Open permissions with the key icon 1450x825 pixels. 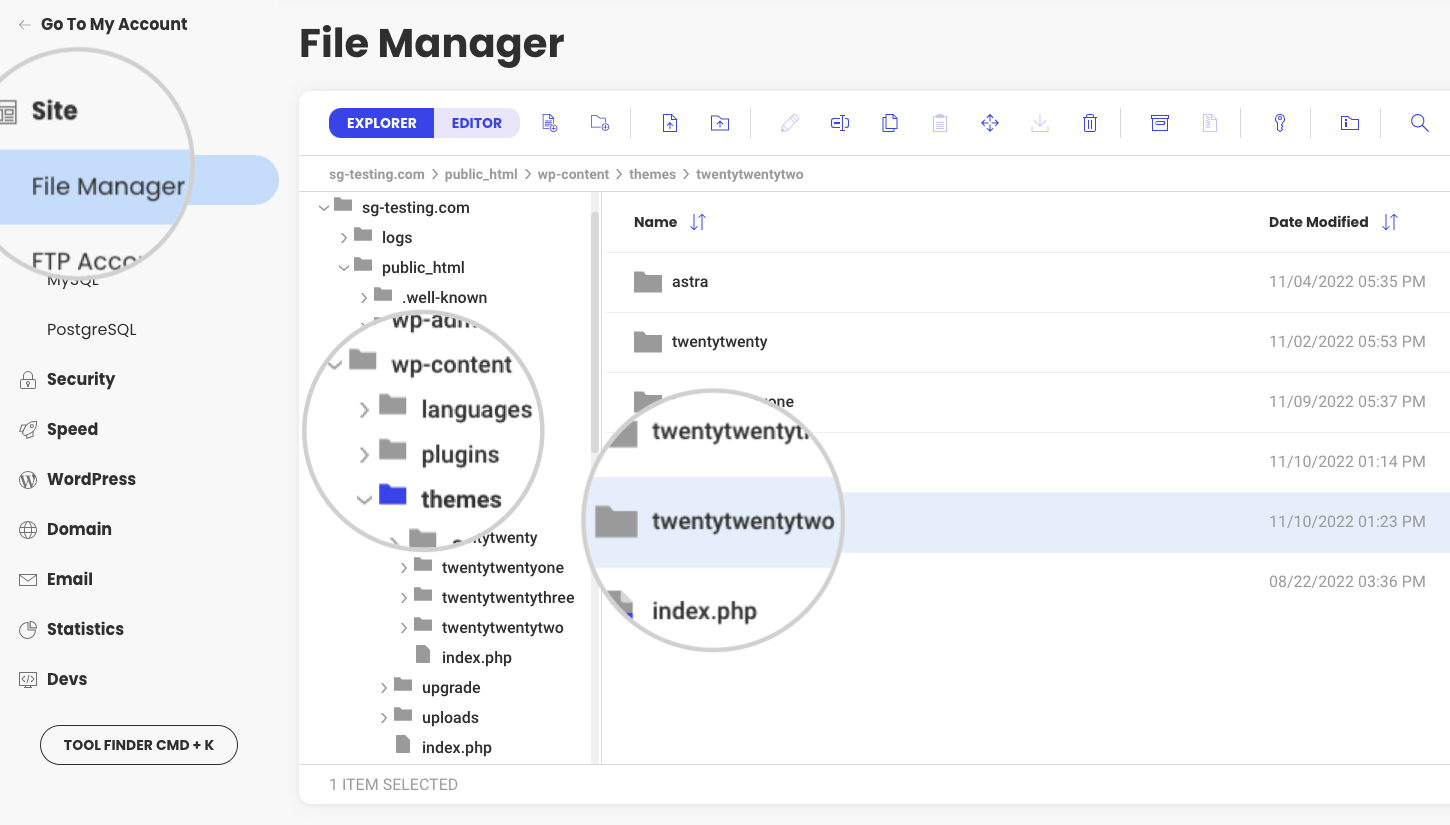[x=1279, y=123]
